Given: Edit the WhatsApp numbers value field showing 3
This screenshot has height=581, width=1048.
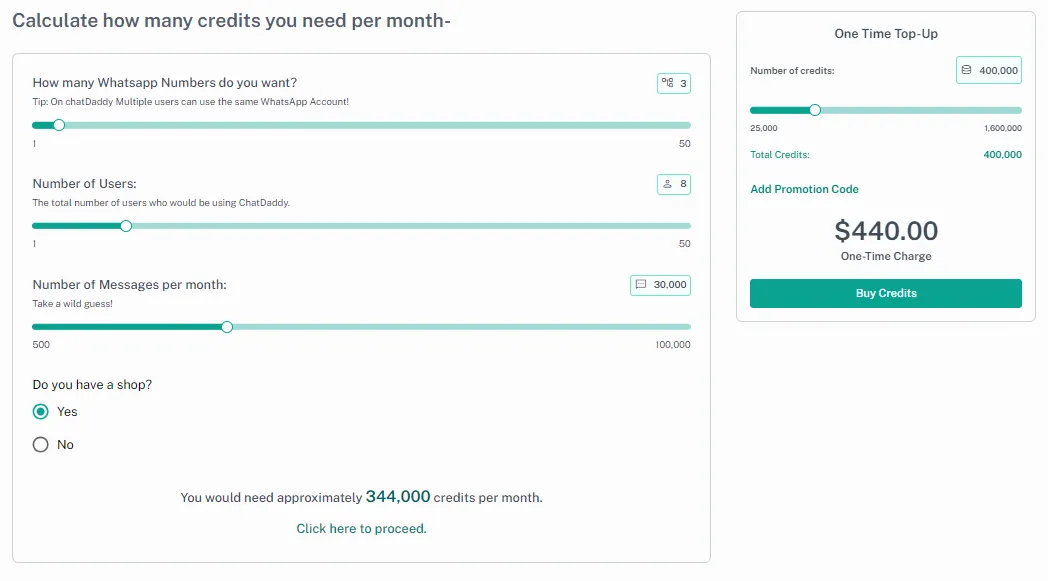Looking at the screenshot, I should (x=683, y=84).
